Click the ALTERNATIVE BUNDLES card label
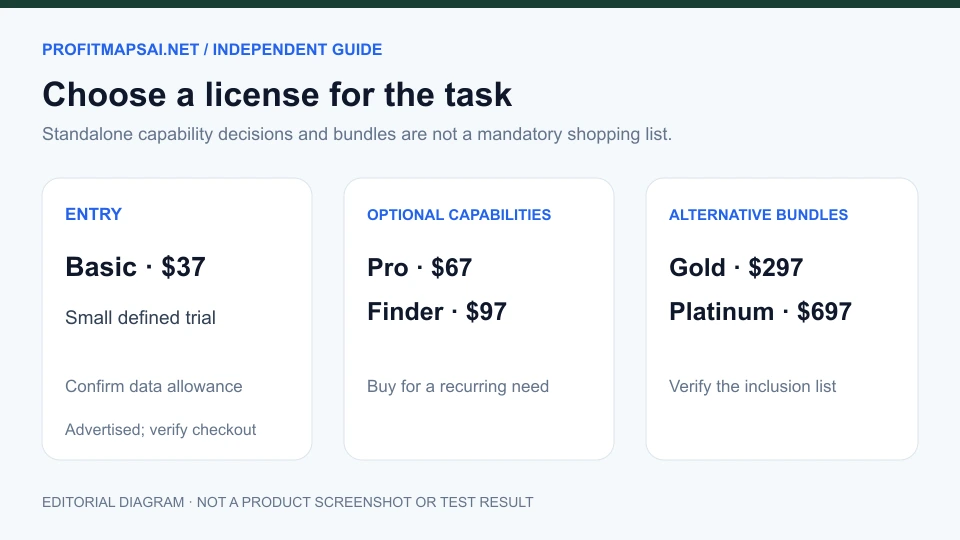This screenshot has width=960, height=540. click(759, 215)
